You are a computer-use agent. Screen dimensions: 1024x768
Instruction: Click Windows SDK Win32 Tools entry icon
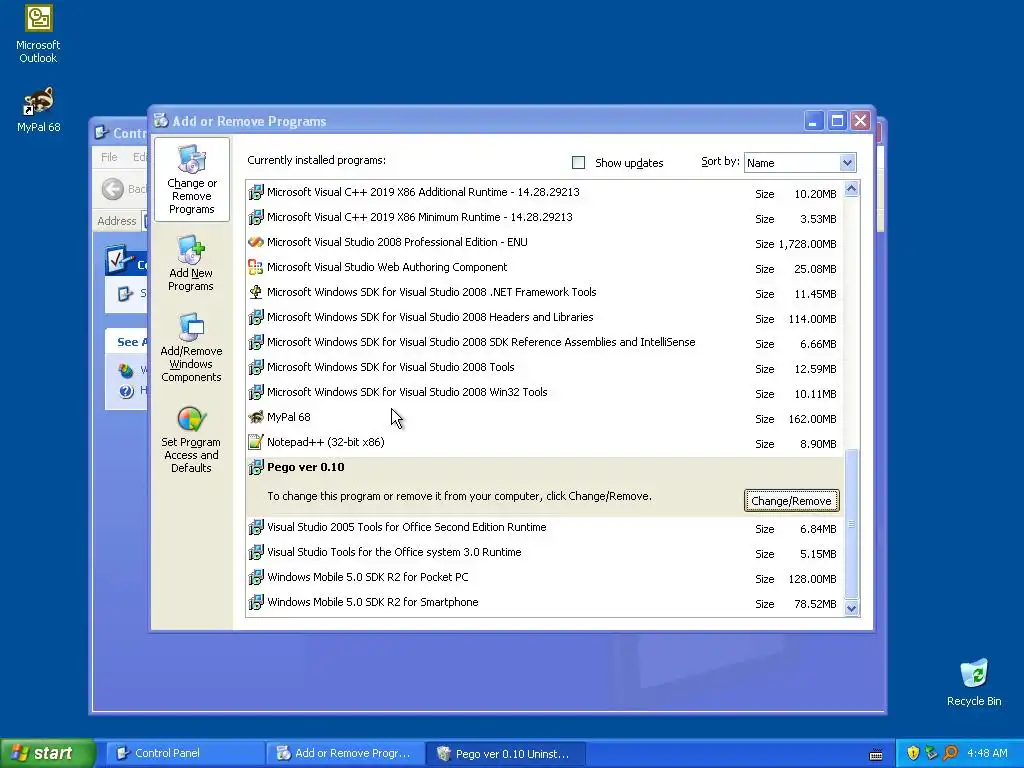256,392
